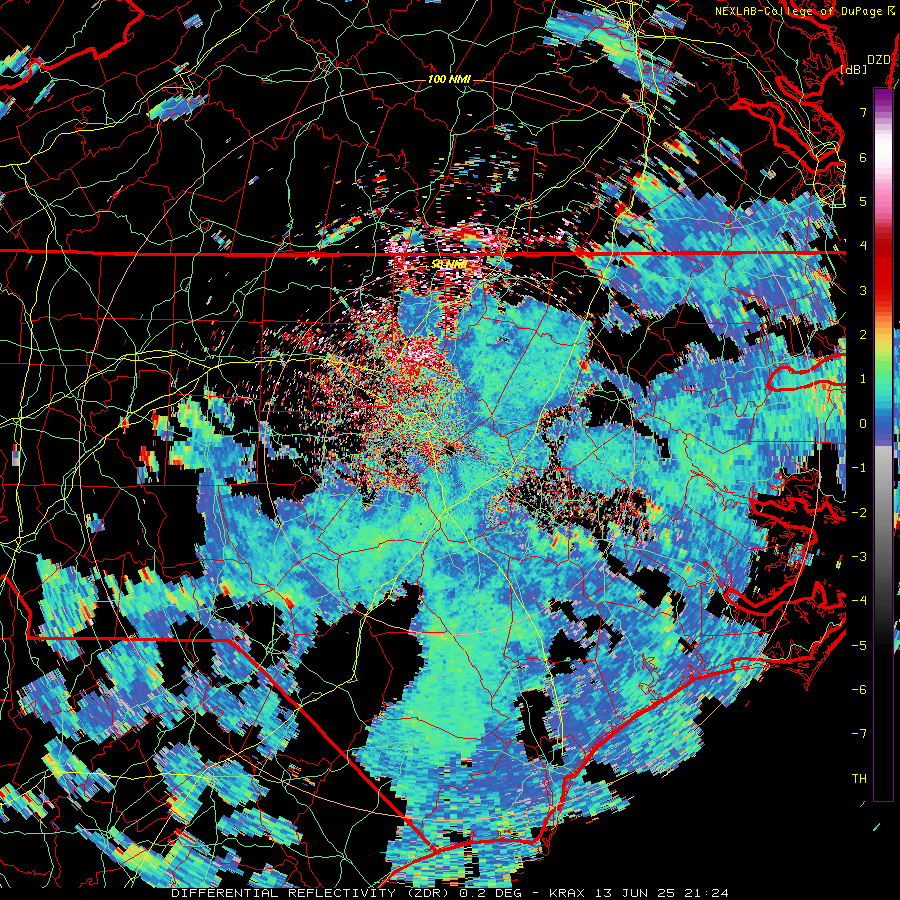This screenshot has height=900, width=900.
Task: Click the -4 value on the dB scale
Action: pyautogui.click(x=859, y=601)
